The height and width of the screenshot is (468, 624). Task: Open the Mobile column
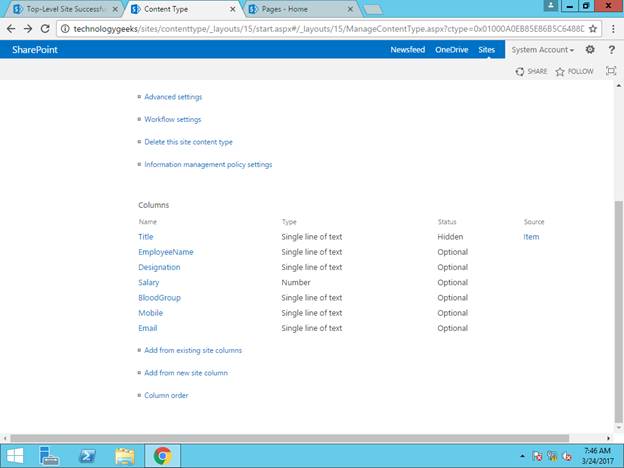150,313
